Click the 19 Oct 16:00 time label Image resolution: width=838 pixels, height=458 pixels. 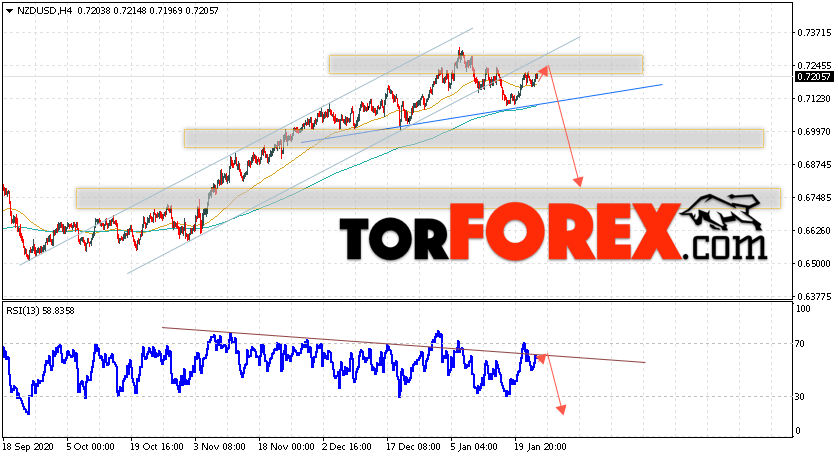coord(157,447)
